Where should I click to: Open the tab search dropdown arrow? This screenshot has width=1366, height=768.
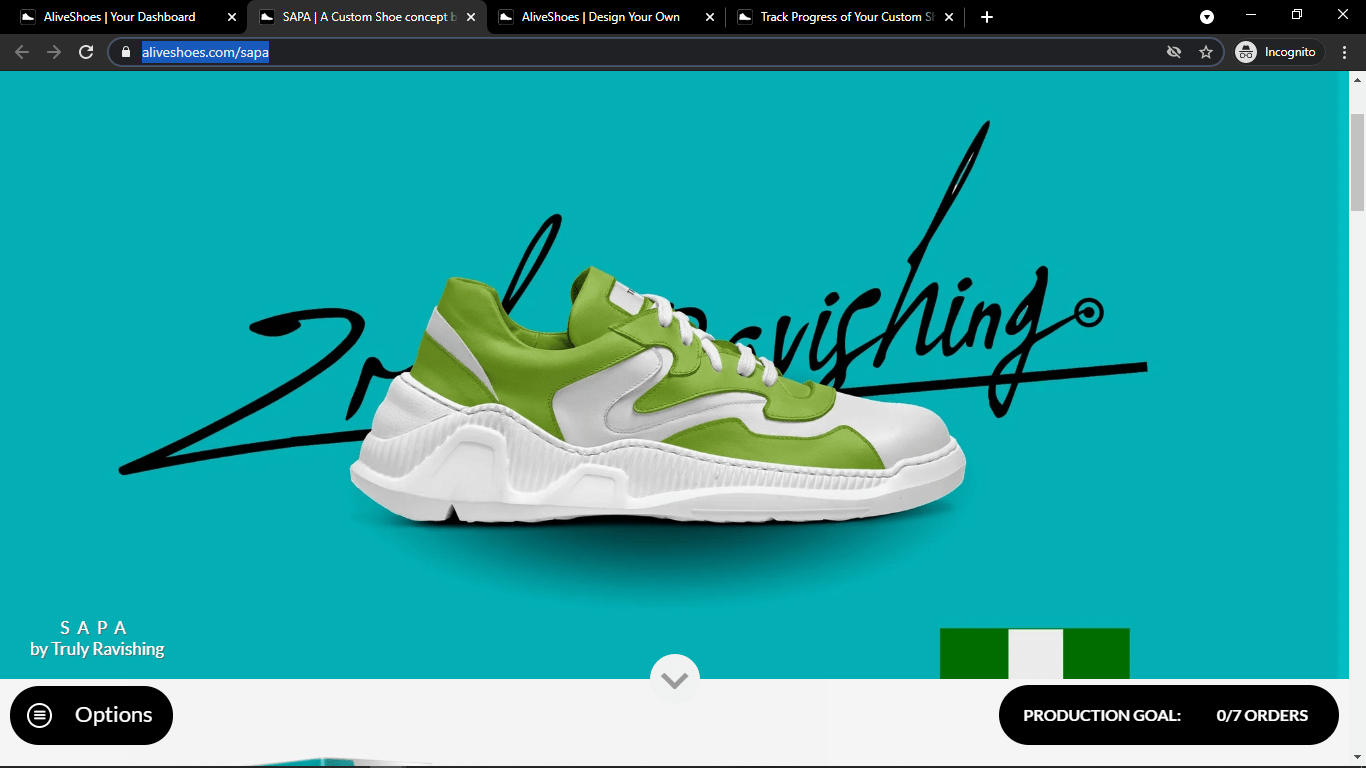click(x=1207, y=17)
